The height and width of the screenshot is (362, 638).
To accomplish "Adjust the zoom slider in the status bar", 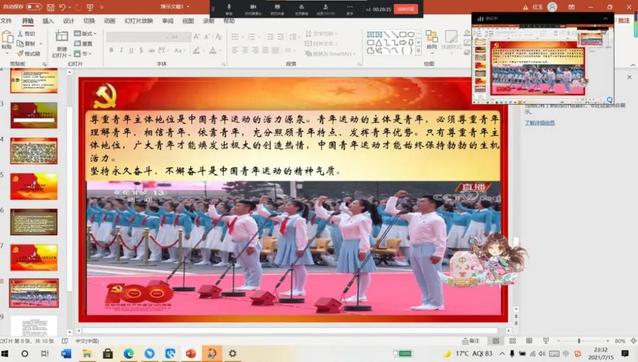I will tap(579, 340).
